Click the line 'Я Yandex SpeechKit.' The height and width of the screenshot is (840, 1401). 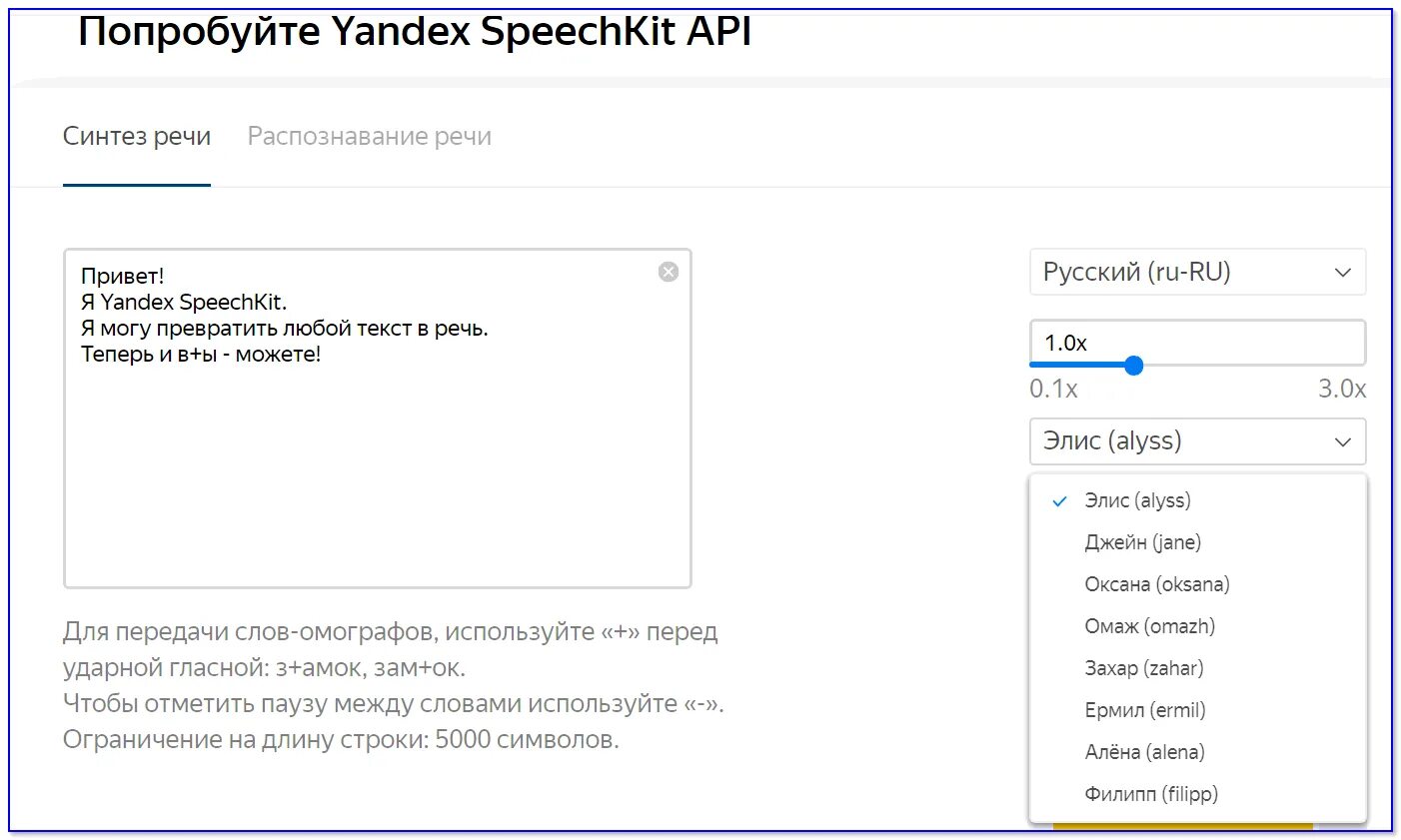coord(184,302)
